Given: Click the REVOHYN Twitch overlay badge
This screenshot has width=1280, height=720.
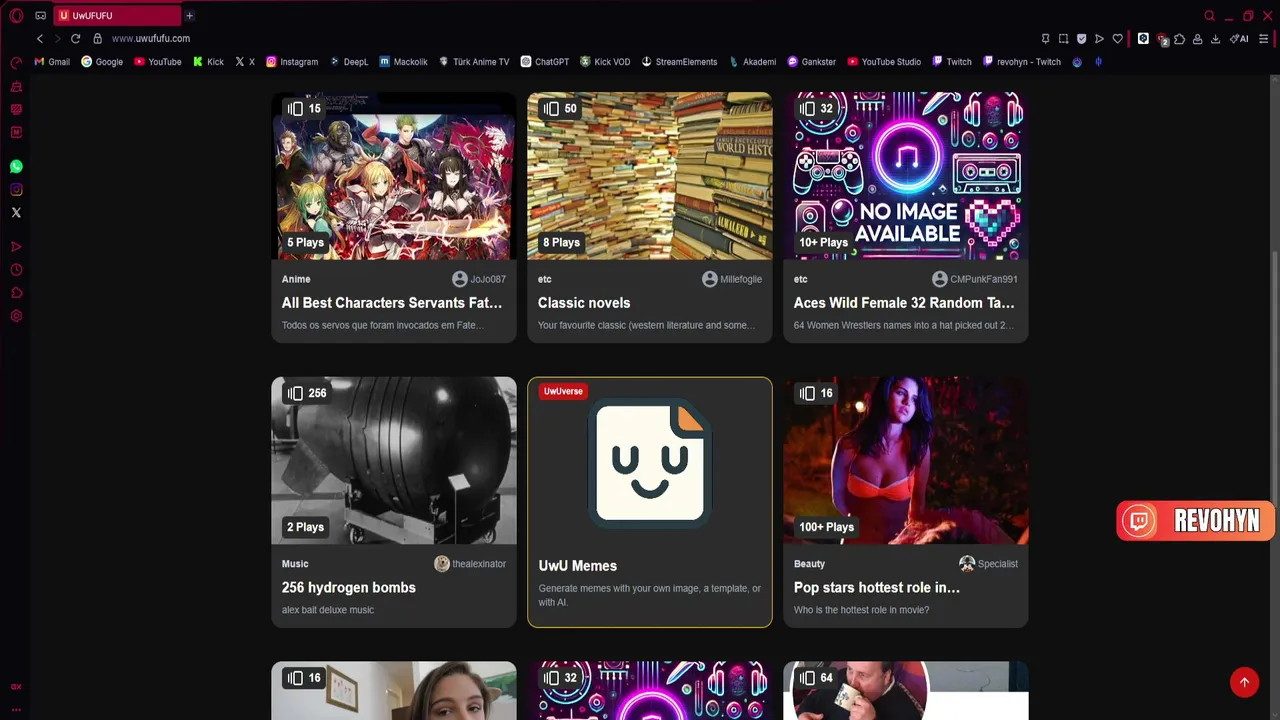Looking at the screenshot, I should click(x=1196, y=521).
